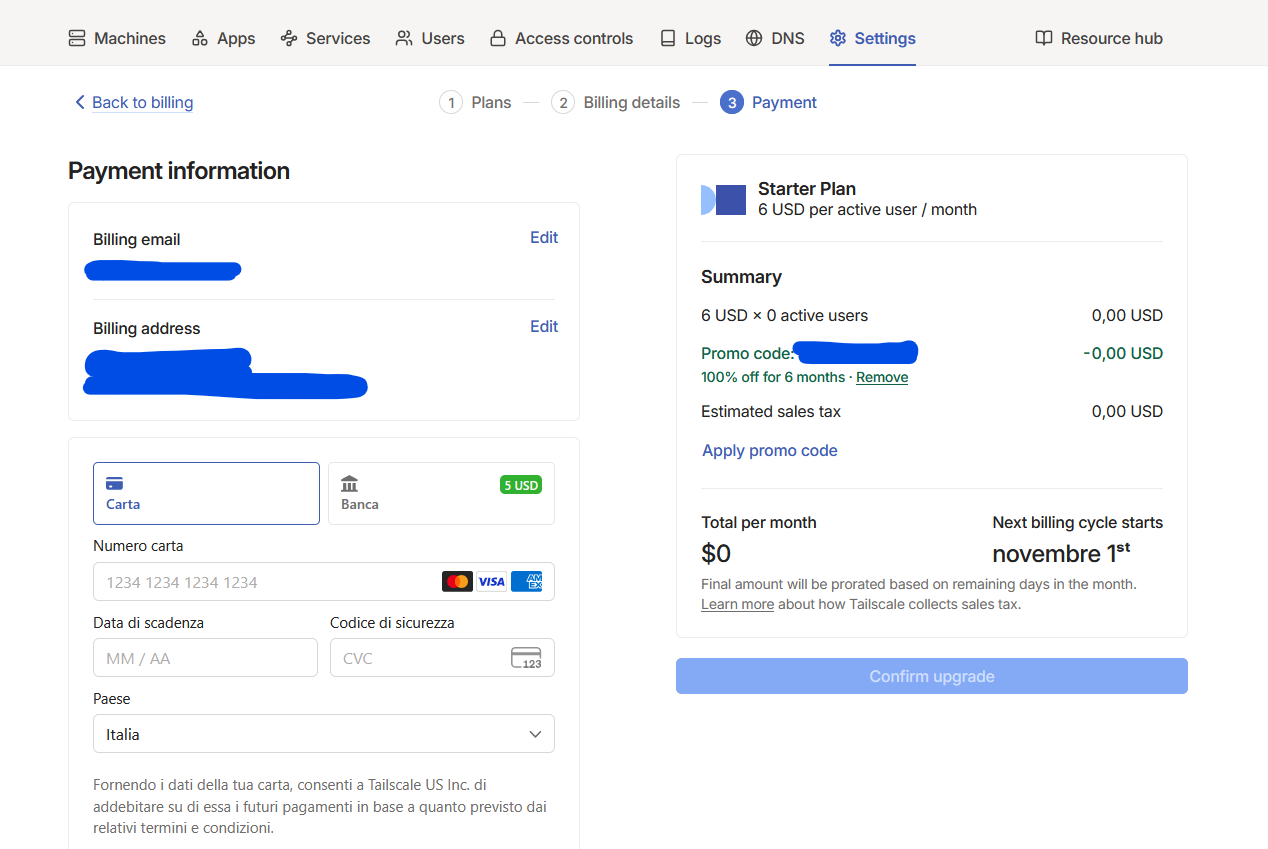
Task: Open the Logs tab
Action: coord(690,38)
